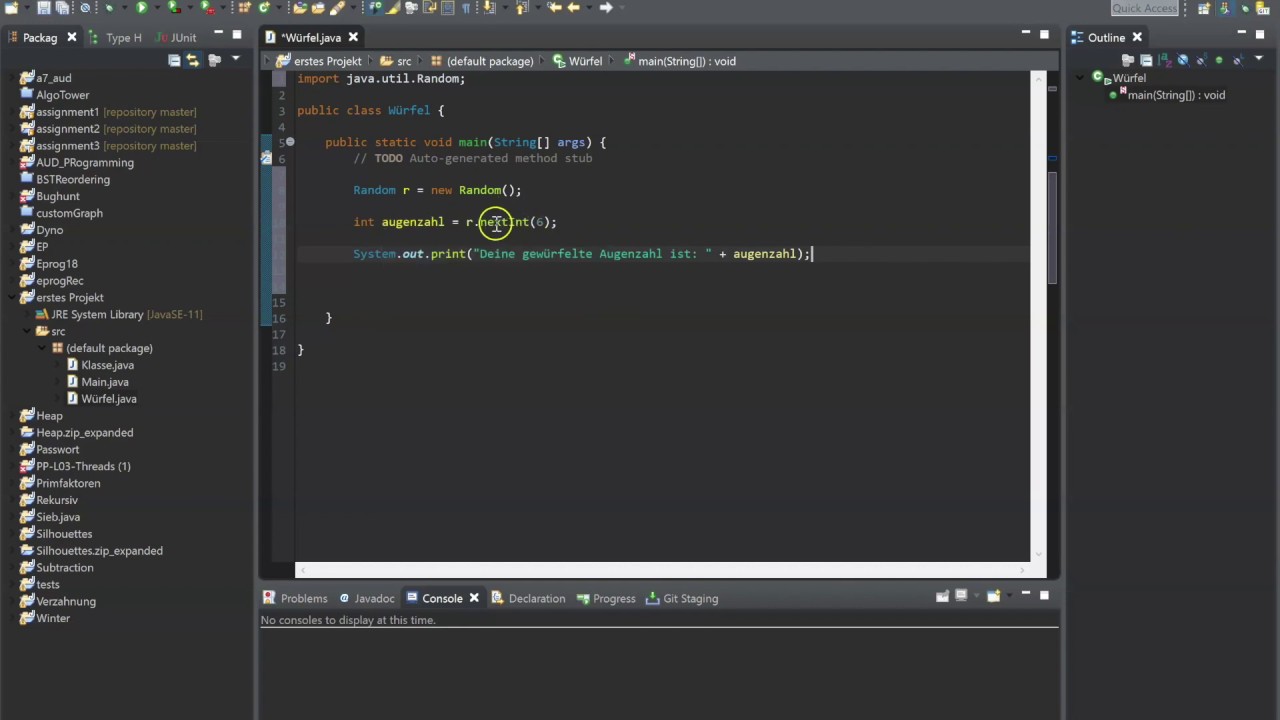The width and height of the screenshot is (1280, 720).
Task: Expand the assignment1 project node
Action: tap(12, 112)
